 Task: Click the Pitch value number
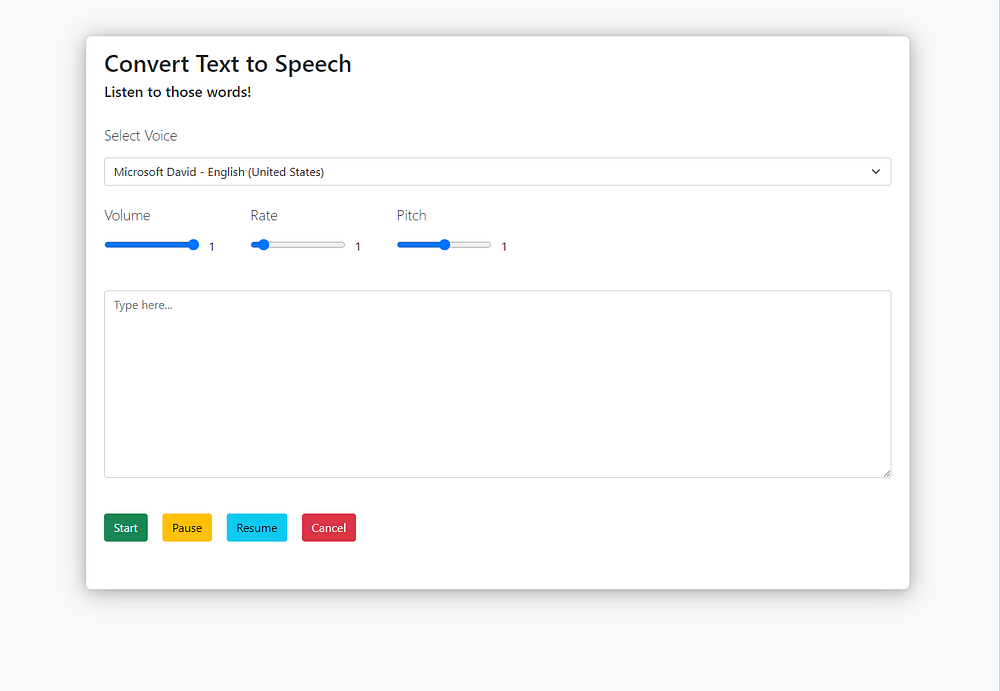coord(504,247)
